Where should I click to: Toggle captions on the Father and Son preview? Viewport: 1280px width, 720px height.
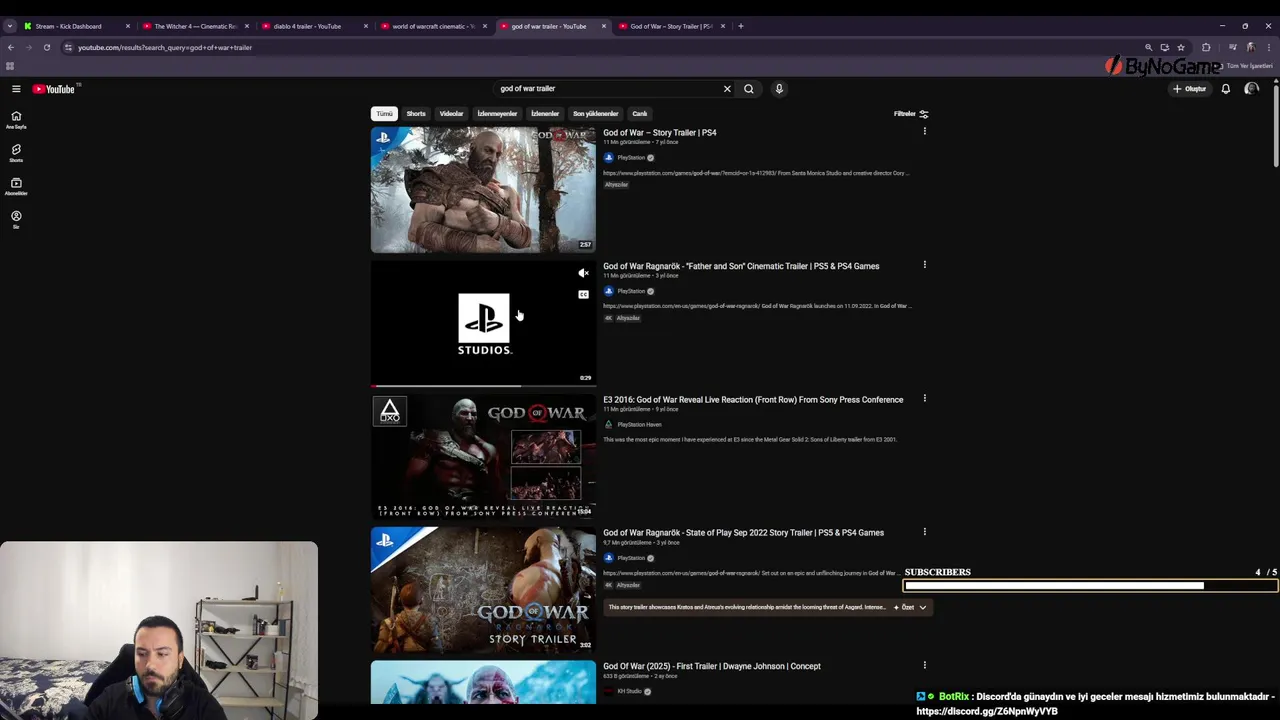583,295
